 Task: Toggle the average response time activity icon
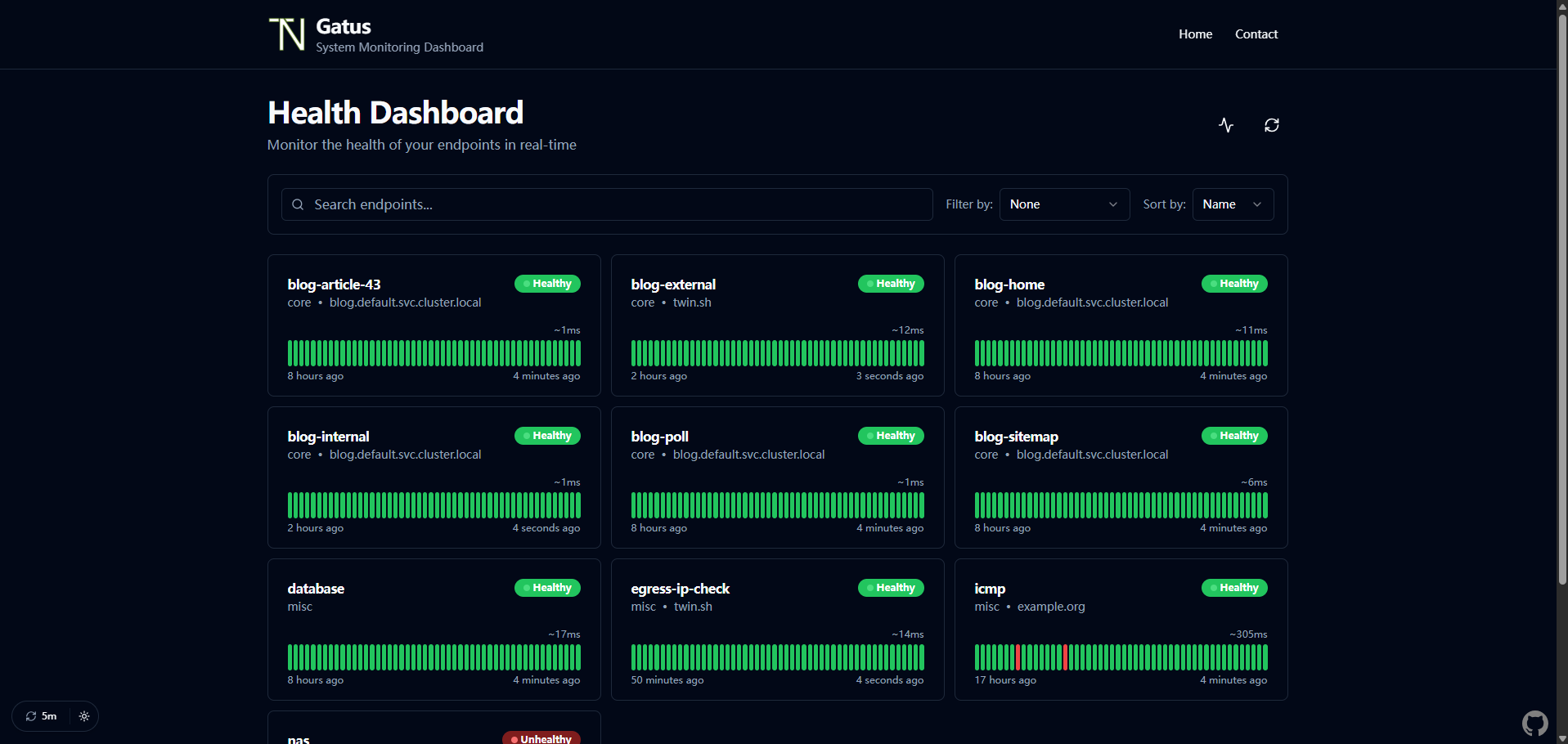1225,125
